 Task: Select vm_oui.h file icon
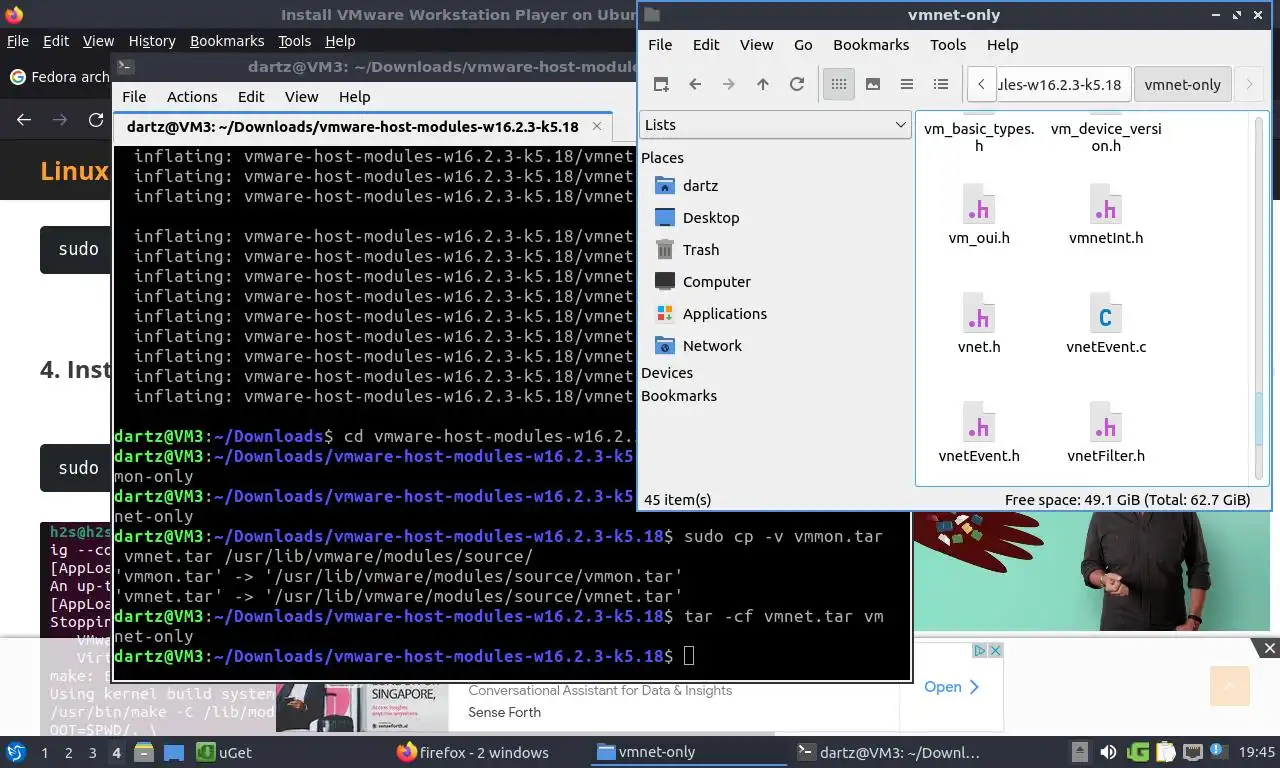[x=979, y=203]
